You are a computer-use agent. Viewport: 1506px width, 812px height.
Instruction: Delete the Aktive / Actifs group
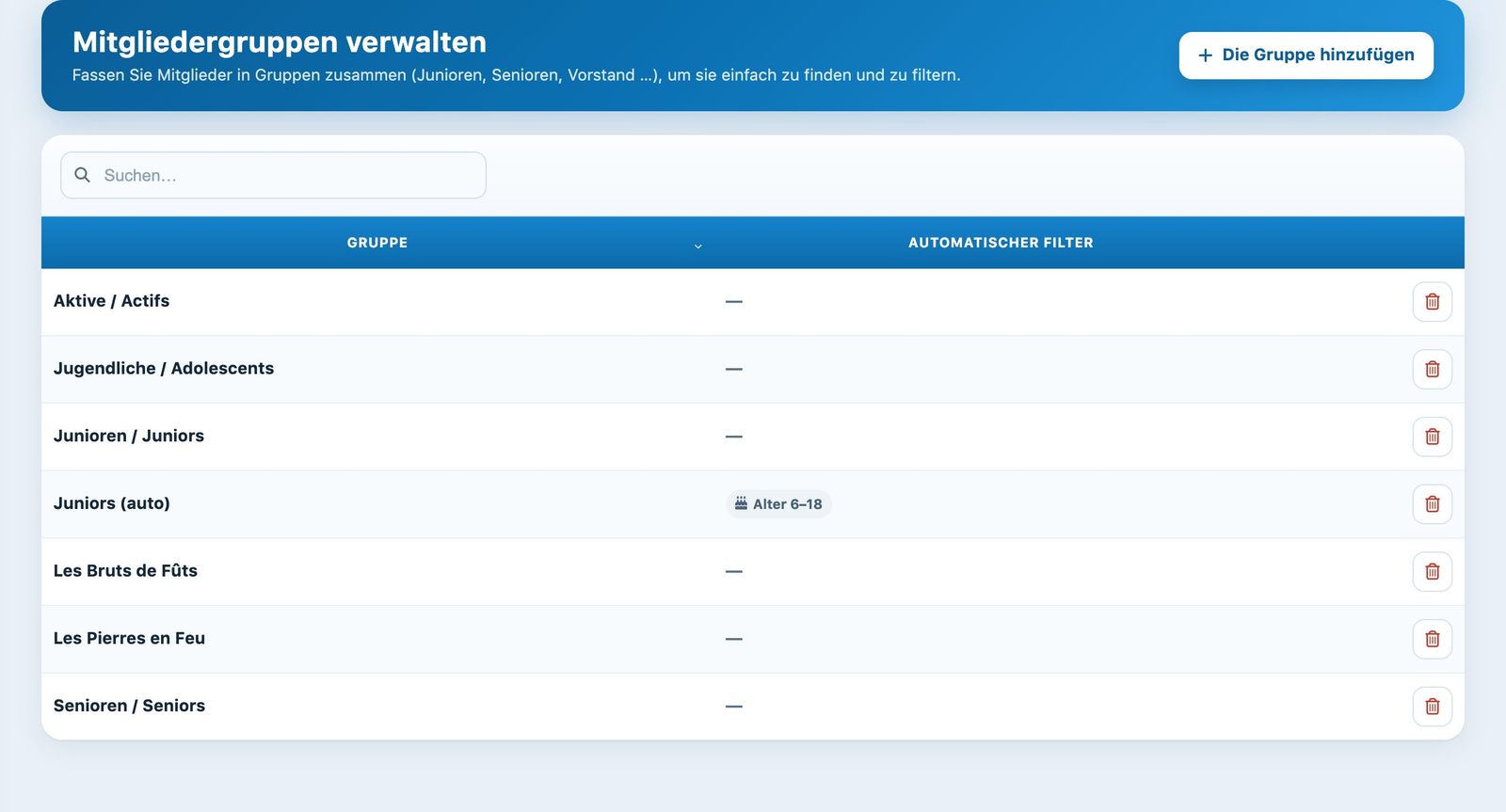pyautogui.click(x=1432, y=302)
